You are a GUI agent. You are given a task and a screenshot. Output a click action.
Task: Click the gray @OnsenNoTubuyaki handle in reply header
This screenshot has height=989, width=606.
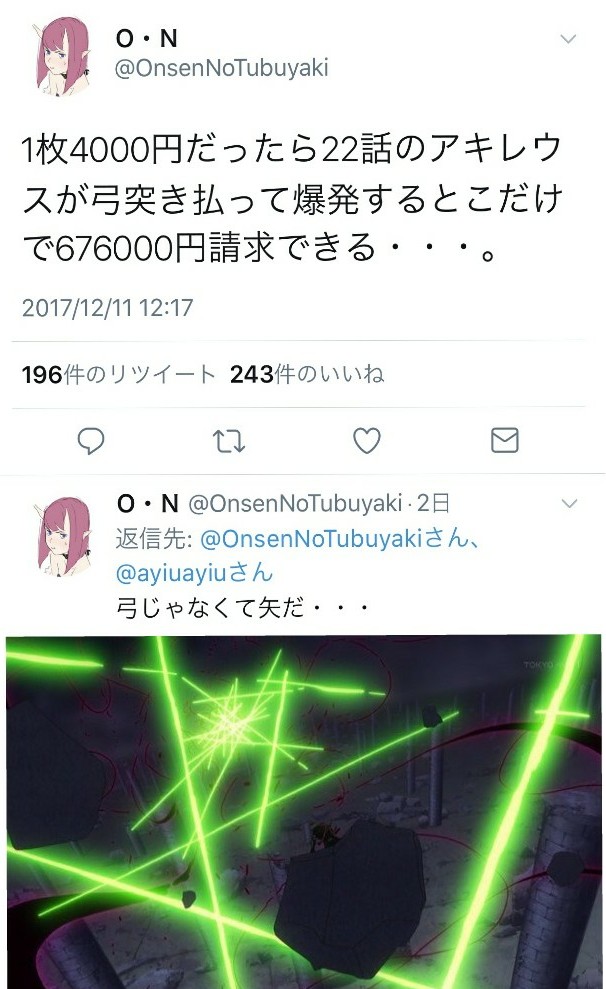295,503
